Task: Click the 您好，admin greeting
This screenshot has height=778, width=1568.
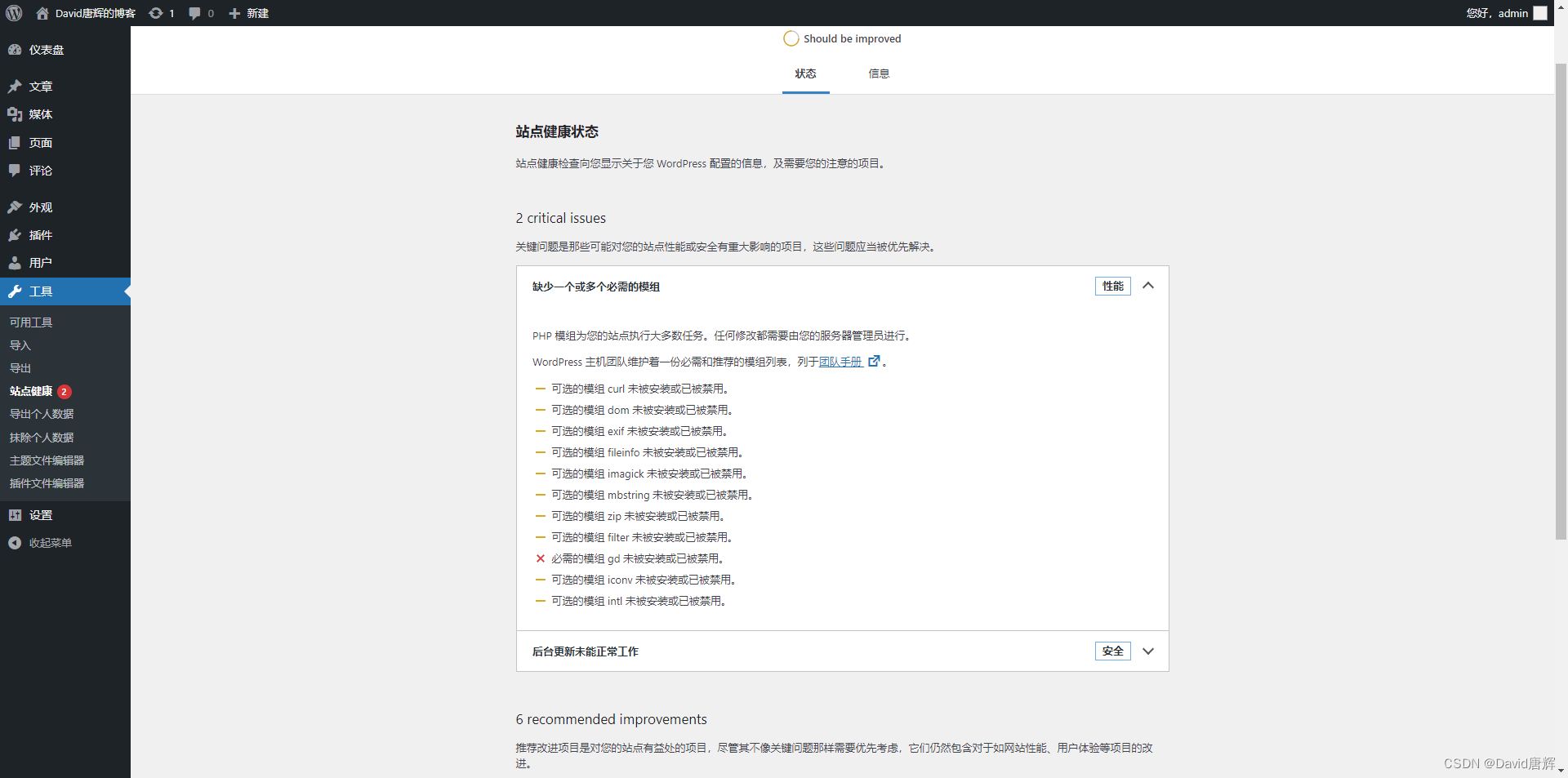Action: (x=1497, y=13)
